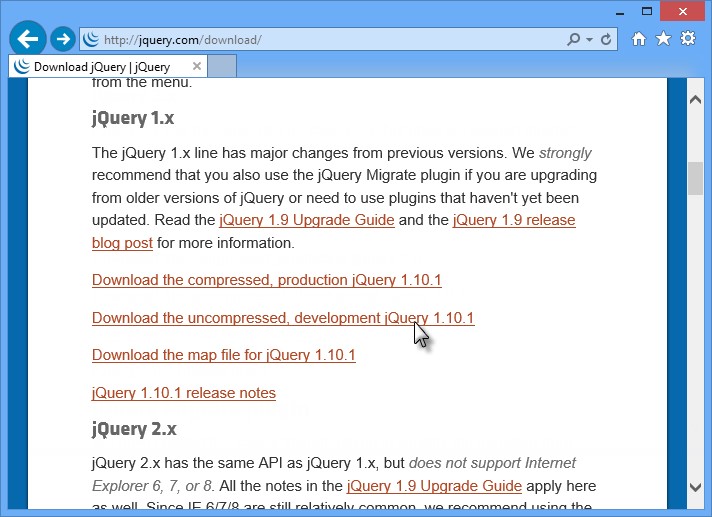Open a new blank tab
Screen dimensions: 712x517
pos(224,67)
